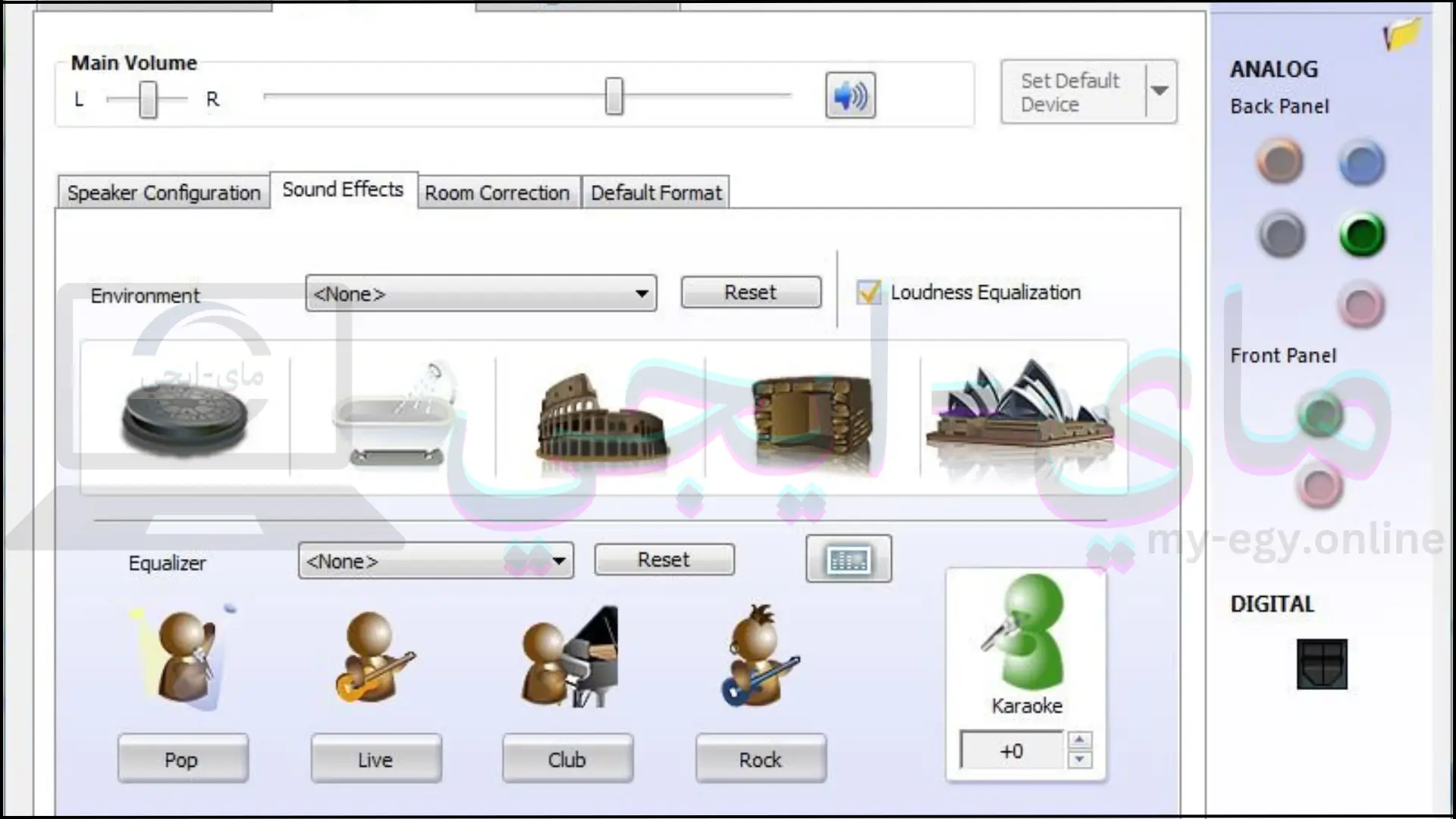The image size is (1456, 819).
Task: Click Reset button for Environment
Action: coord(751,293)
